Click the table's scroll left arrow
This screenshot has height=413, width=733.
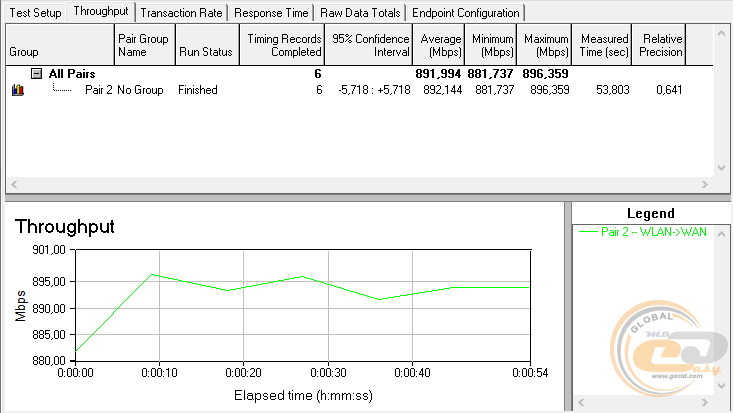point(14,184)
